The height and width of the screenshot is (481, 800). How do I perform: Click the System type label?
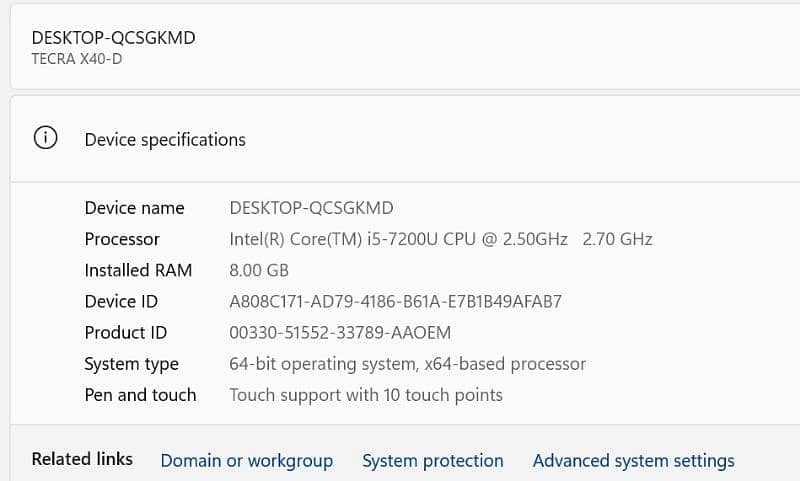tap(132, 364)
